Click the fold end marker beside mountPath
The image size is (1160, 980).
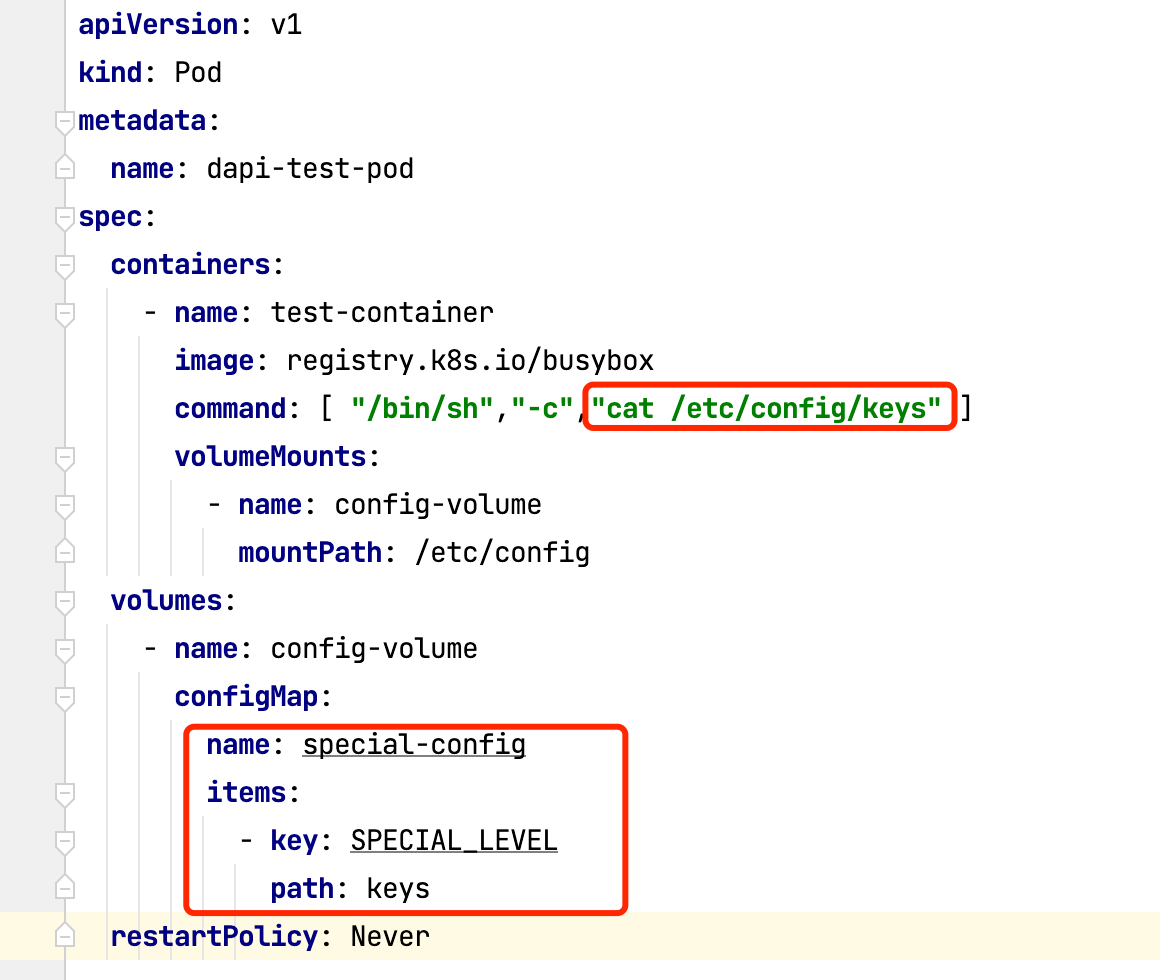click(x=65, y=551)
